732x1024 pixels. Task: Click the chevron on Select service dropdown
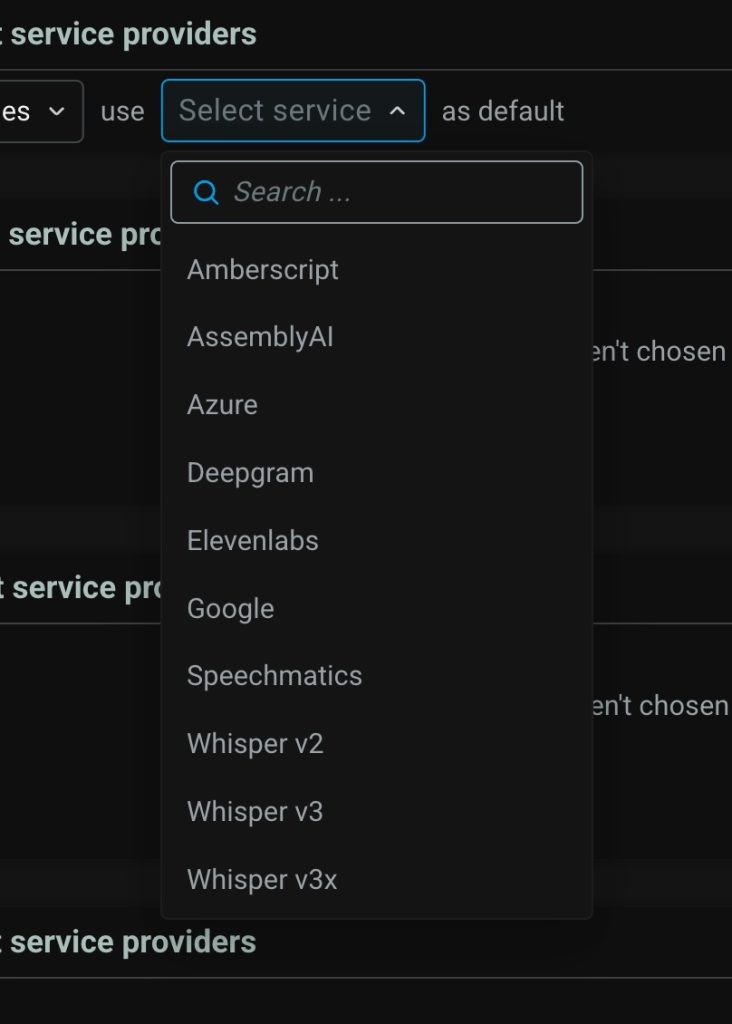[x=397, y=111]
